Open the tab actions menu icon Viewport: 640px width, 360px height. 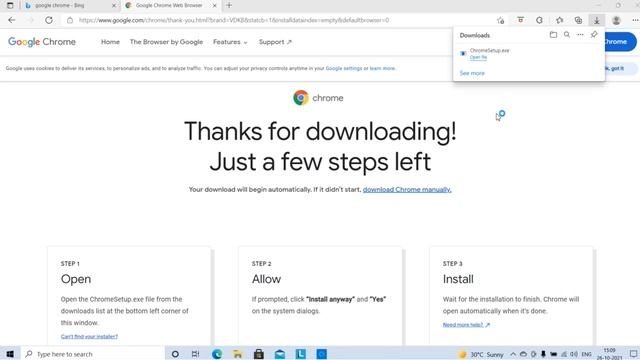[10, 5]
